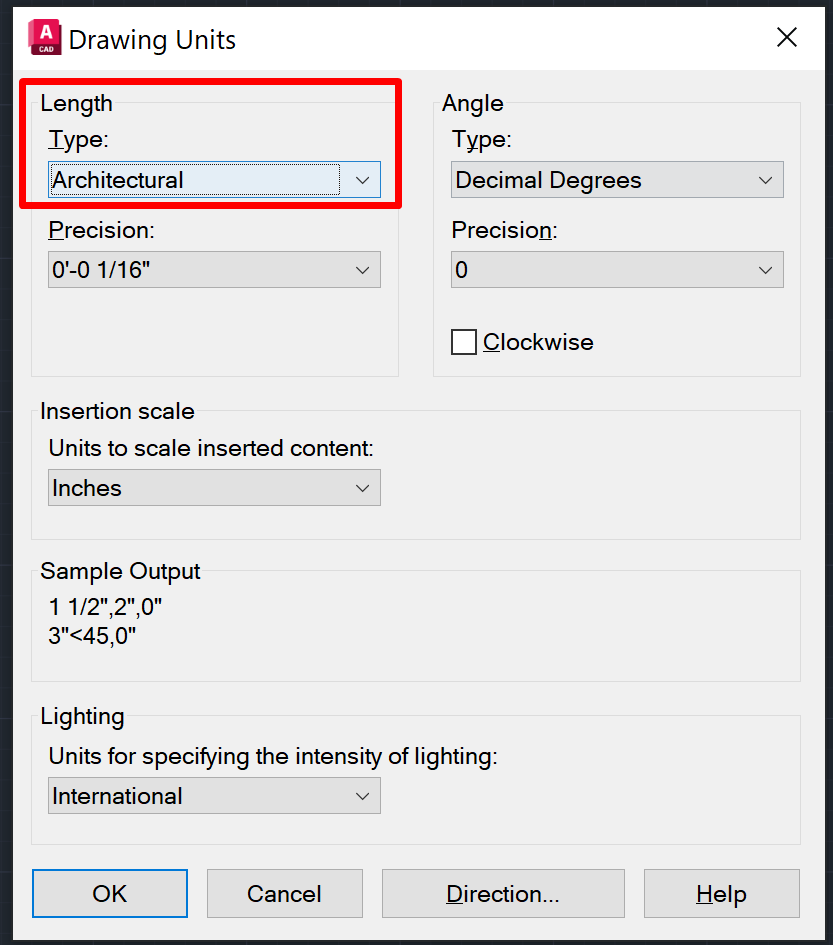Click the Insertion scale group label
The height and width of the screenshot is (945, 833).
pyautogui.click(x=118, y=411)
